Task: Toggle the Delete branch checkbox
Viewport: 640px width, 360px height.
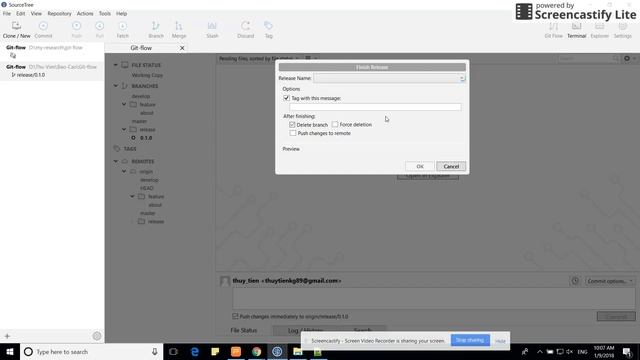Action: click(x=292, y=124)
